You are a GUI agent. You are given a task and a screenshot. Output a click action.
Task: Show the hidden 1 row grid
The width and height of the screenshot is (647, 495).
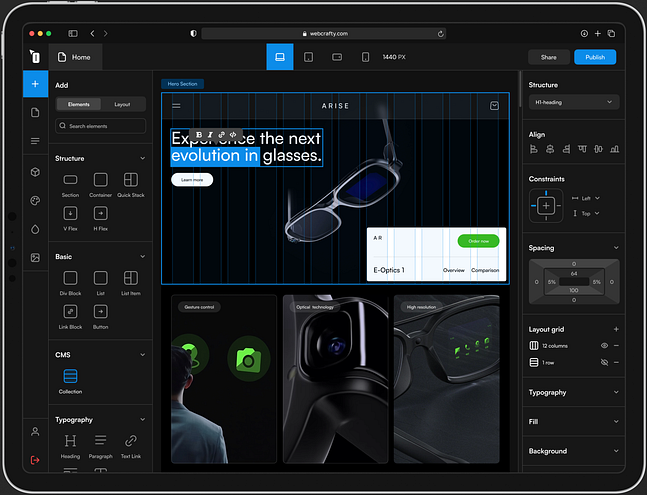(604, 362)
